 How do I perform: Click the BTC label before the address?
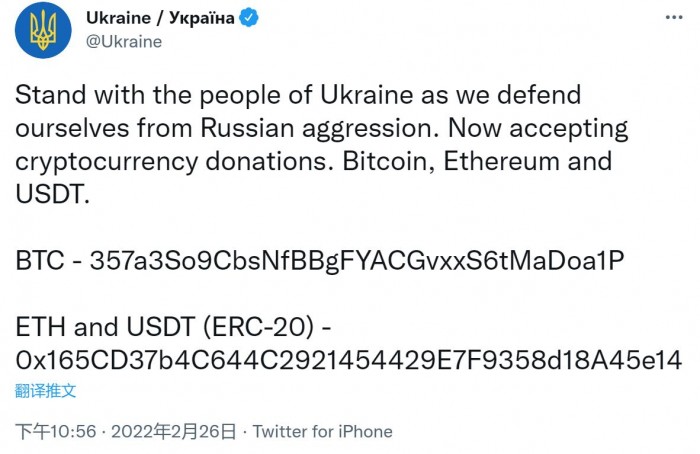point(40,261)
